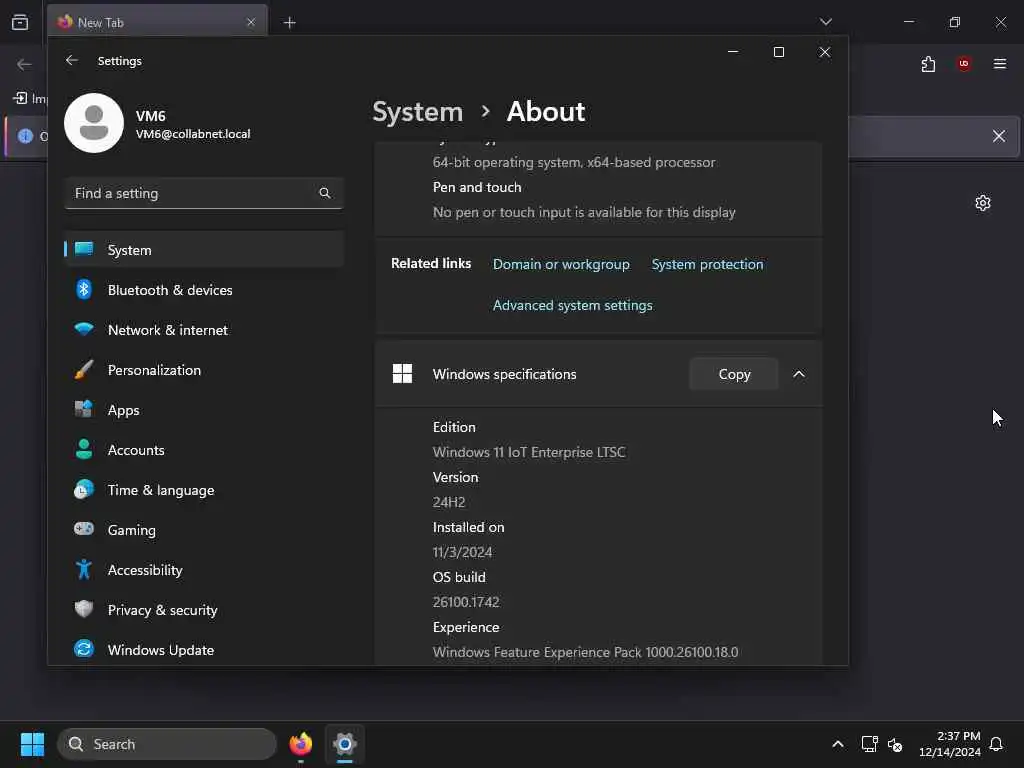This screenshot has height=768, width=1024.
Task: Click the Version value 24H2
Action: [x=449, y=502]
